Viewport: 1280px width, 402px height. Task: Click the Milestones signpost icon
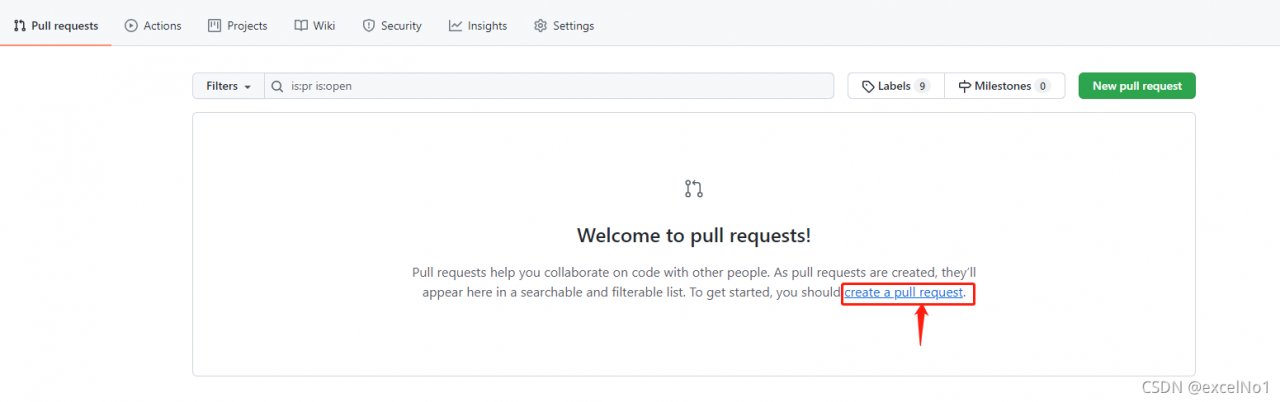(x=965, y=86)
